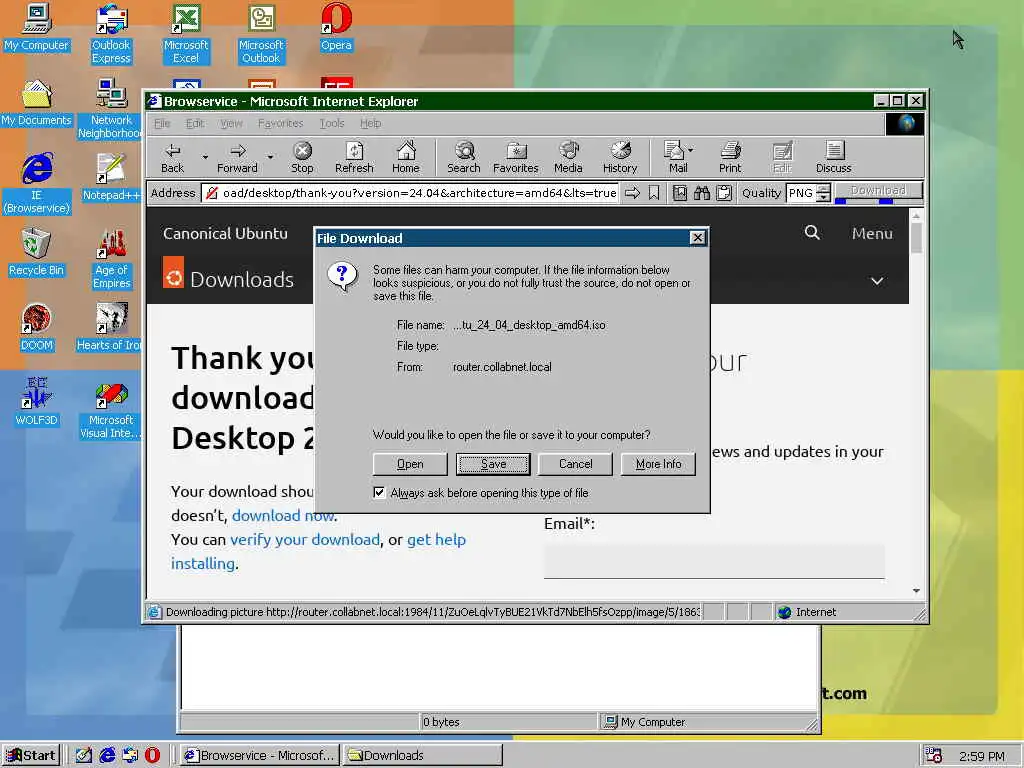
Task: Click the Go arrow next to the address bar
Action: [x=632, y=193]
